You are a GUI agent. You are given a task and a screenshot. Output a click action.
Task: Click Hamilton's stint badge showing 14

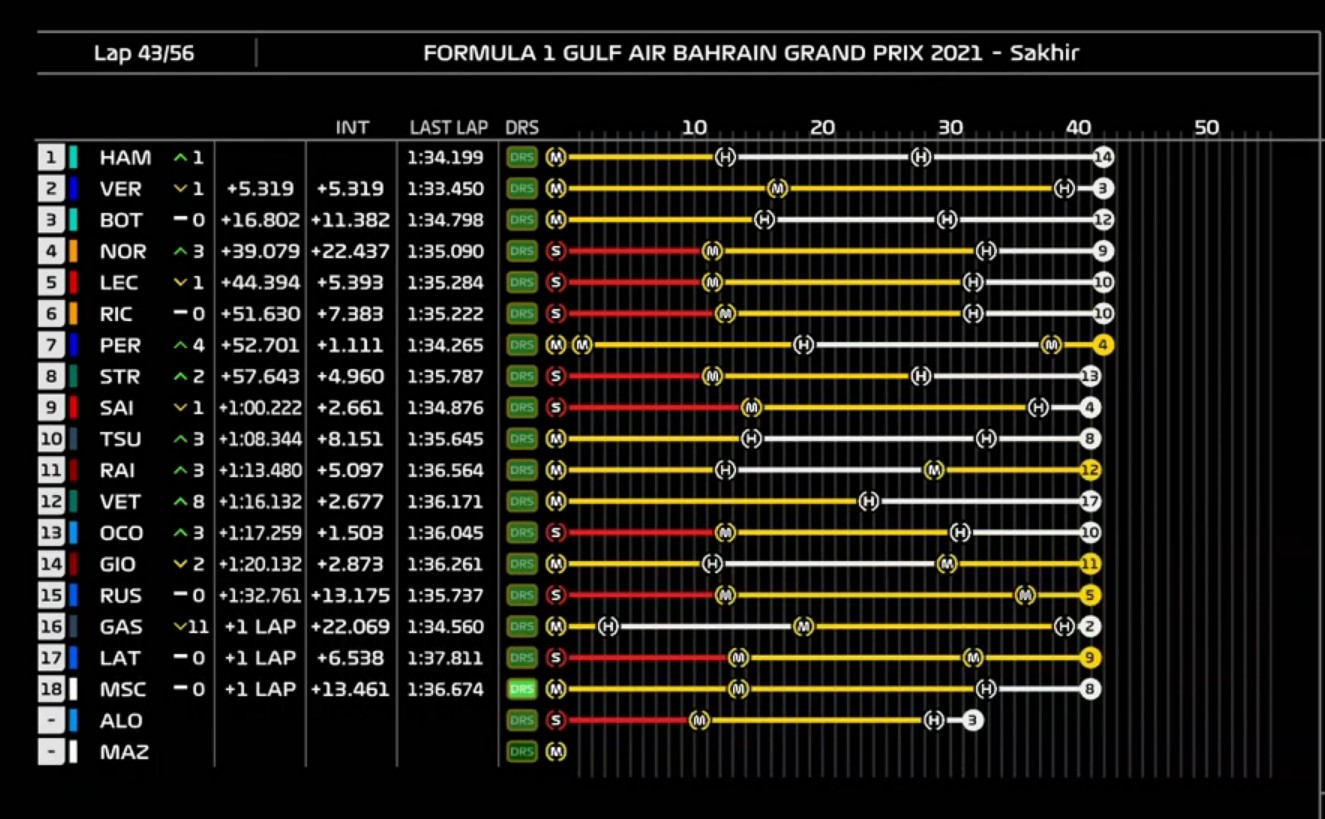tap(1103, 157)
